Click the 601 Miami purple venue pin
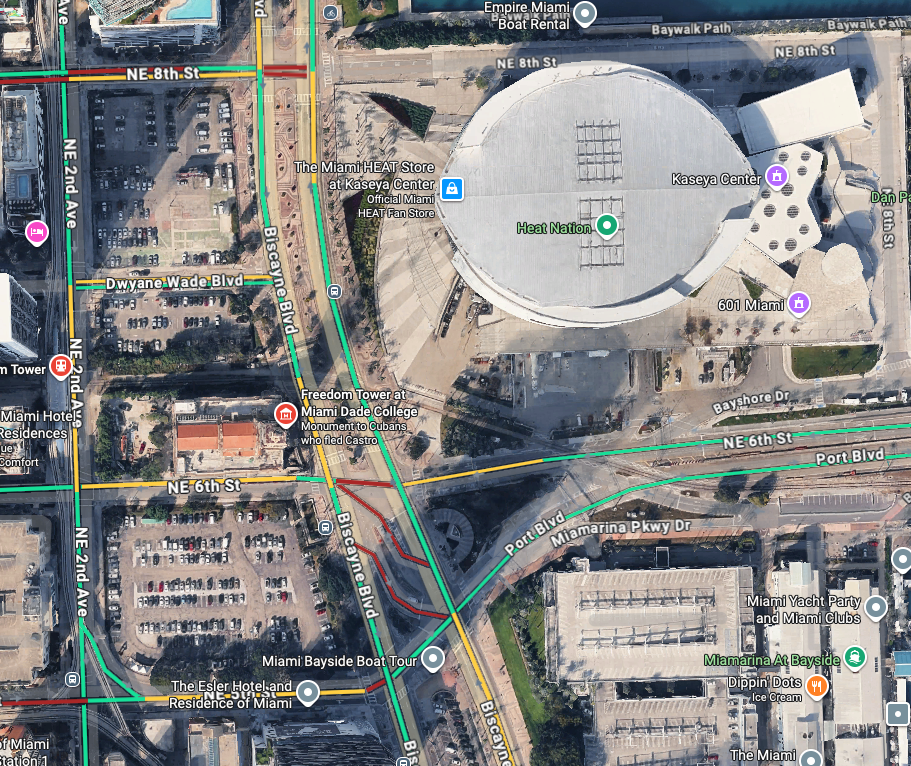This screenshot has height=766, width=911. pyautogui.click(x=799, y=303)
